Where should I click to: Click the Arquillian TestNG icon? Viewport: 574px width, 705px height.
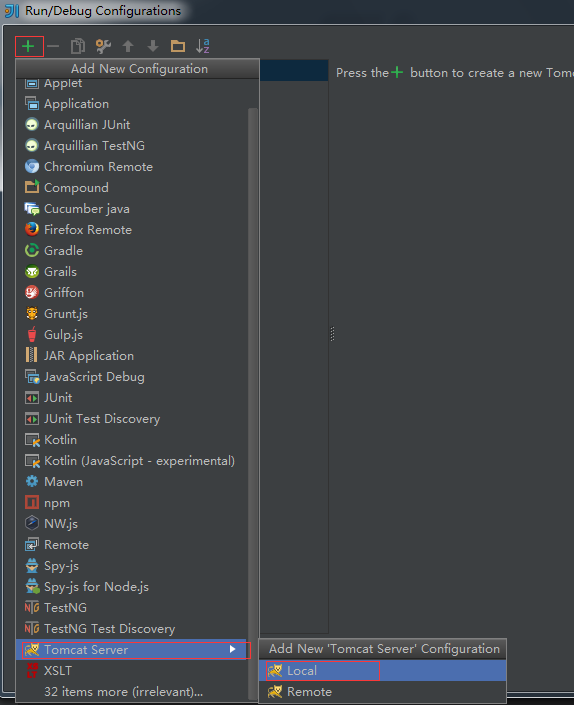(x=31, y=146)
